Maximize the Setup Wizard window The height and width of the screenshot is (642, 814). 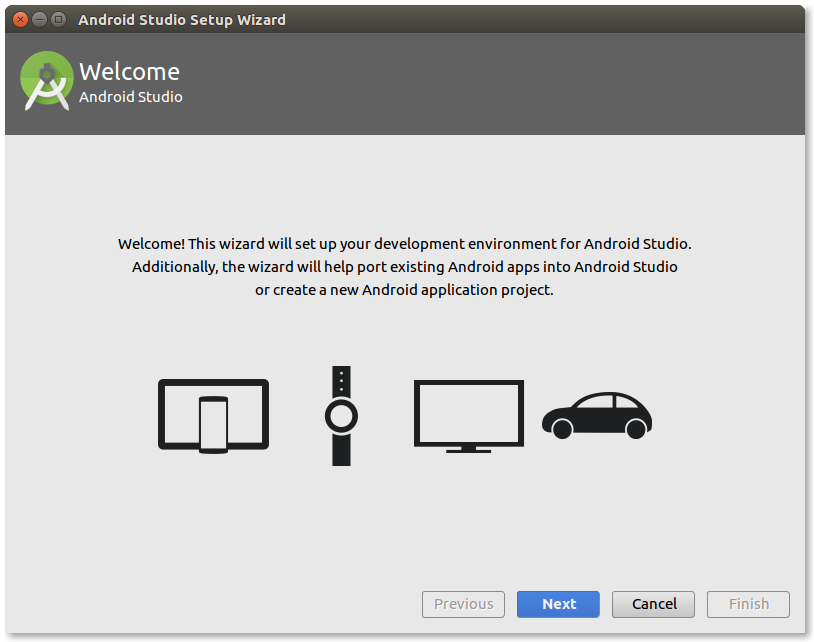pos(59,20)
